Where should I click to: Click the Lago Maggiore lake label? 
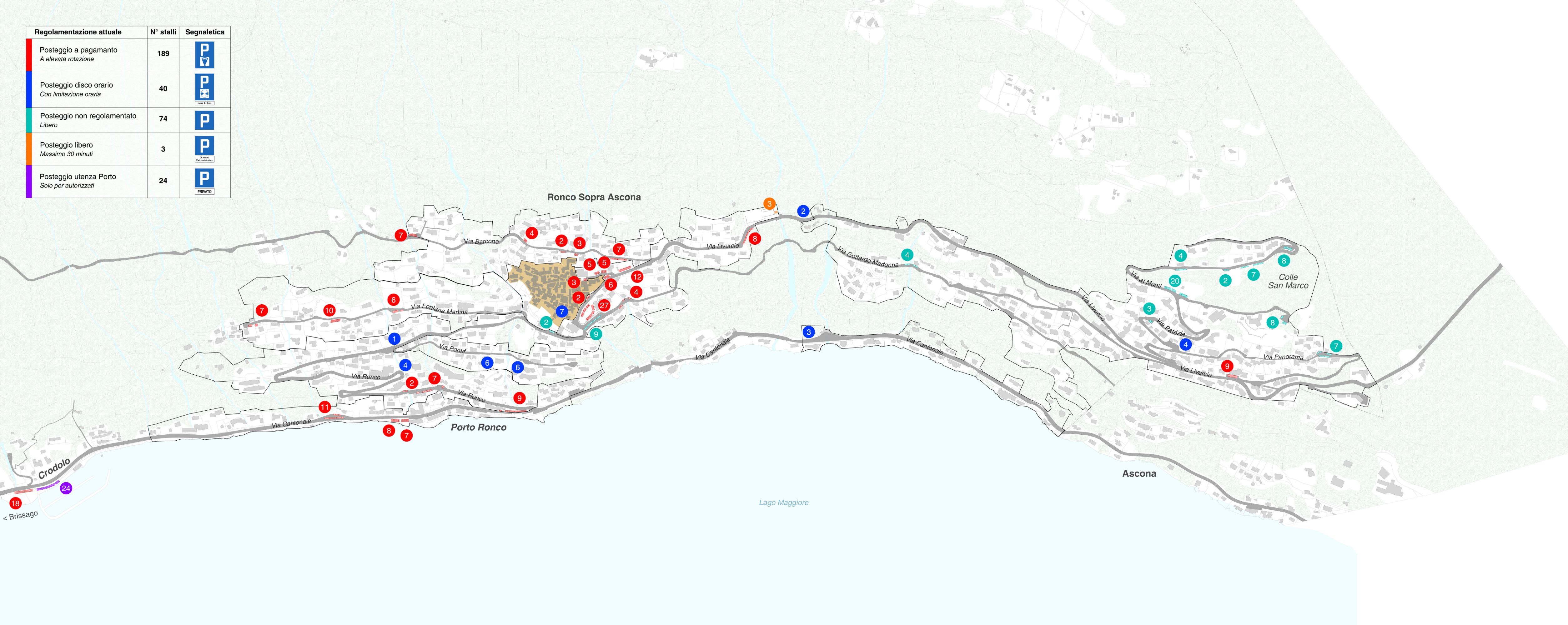point(783,503)
